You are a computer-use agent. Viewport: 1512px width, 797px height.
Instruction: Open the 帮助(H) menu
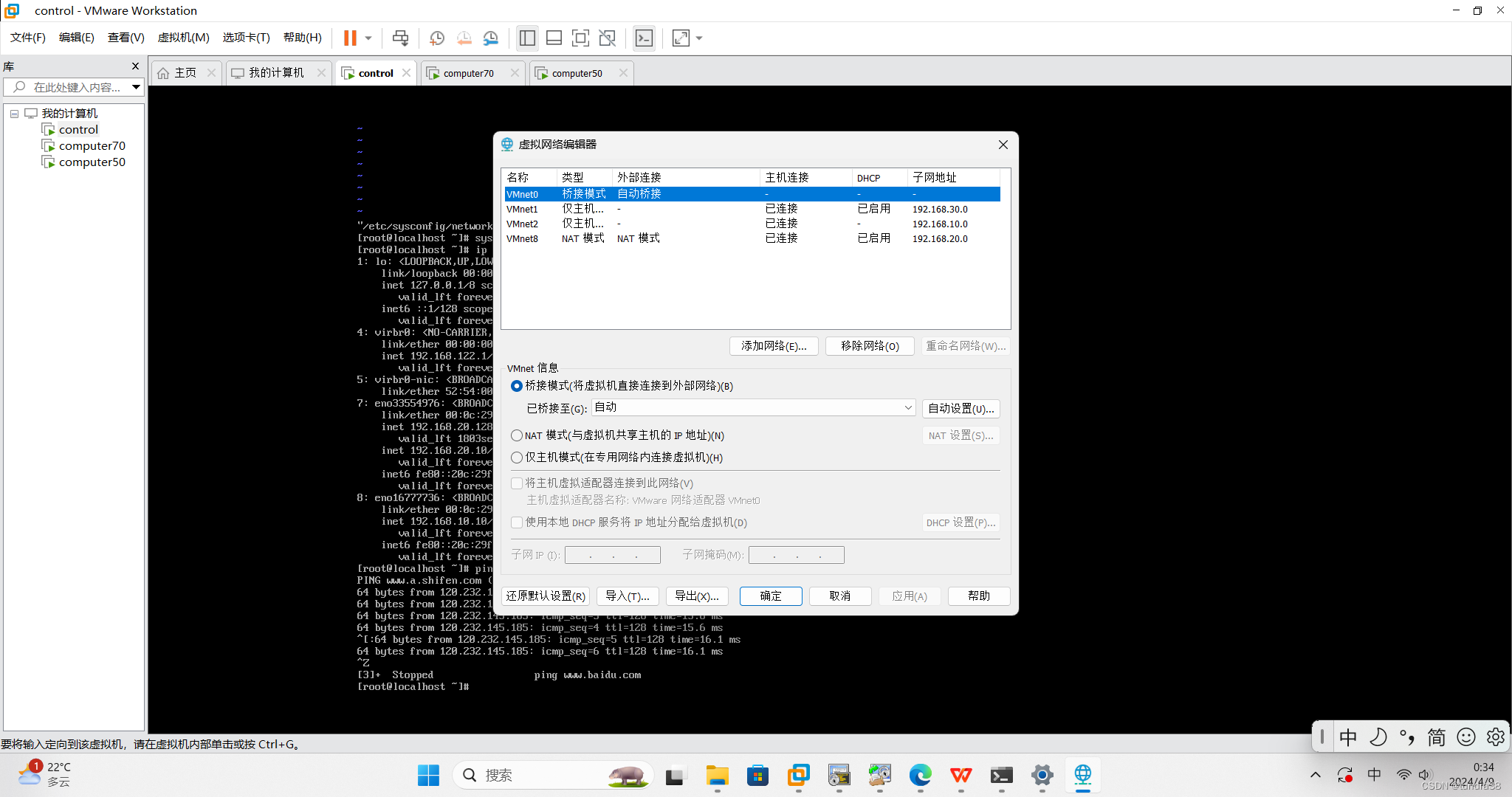click(303, 38)
